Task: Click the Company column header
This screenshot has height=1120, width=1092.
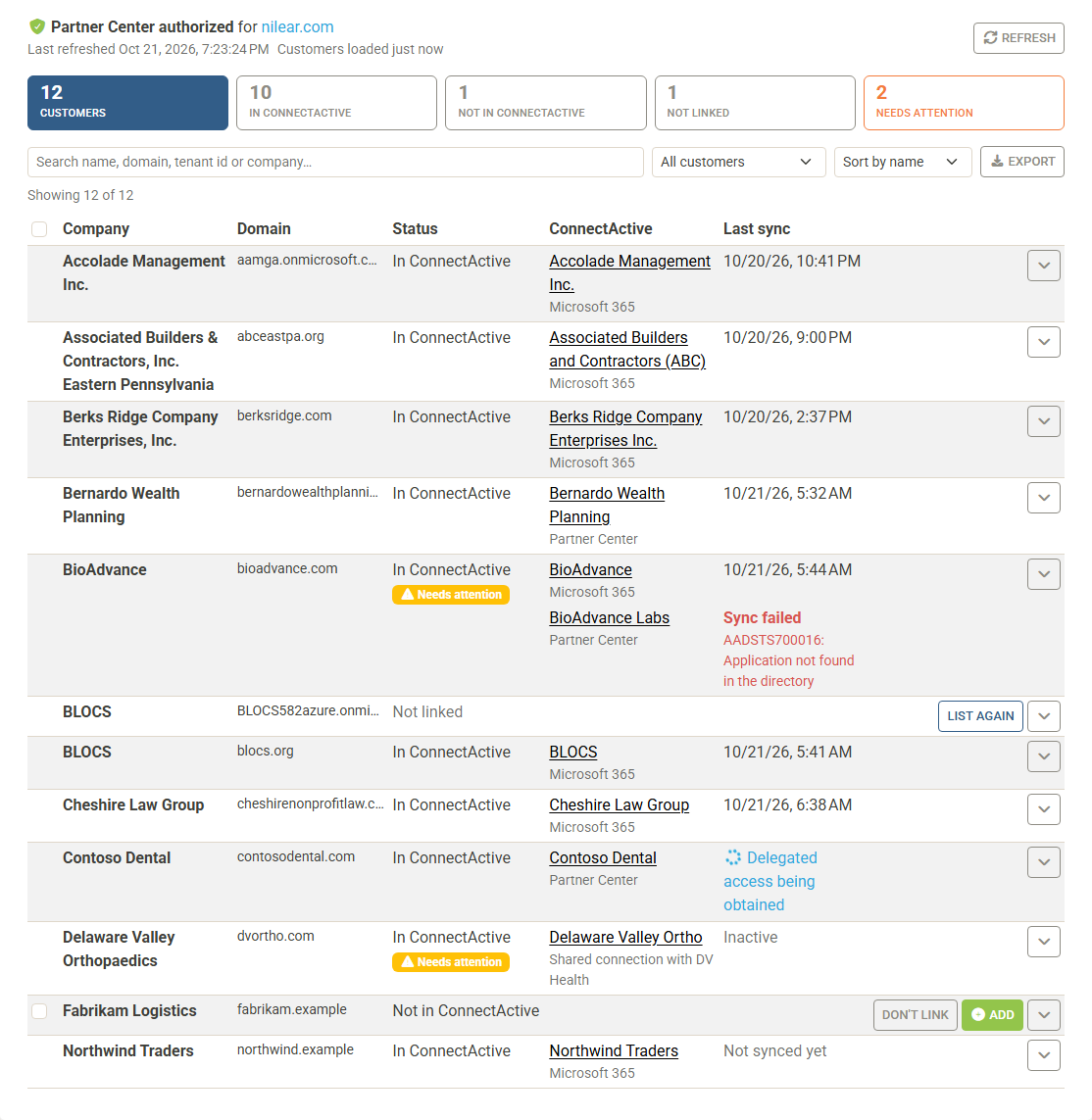Action: click(96, 228)
